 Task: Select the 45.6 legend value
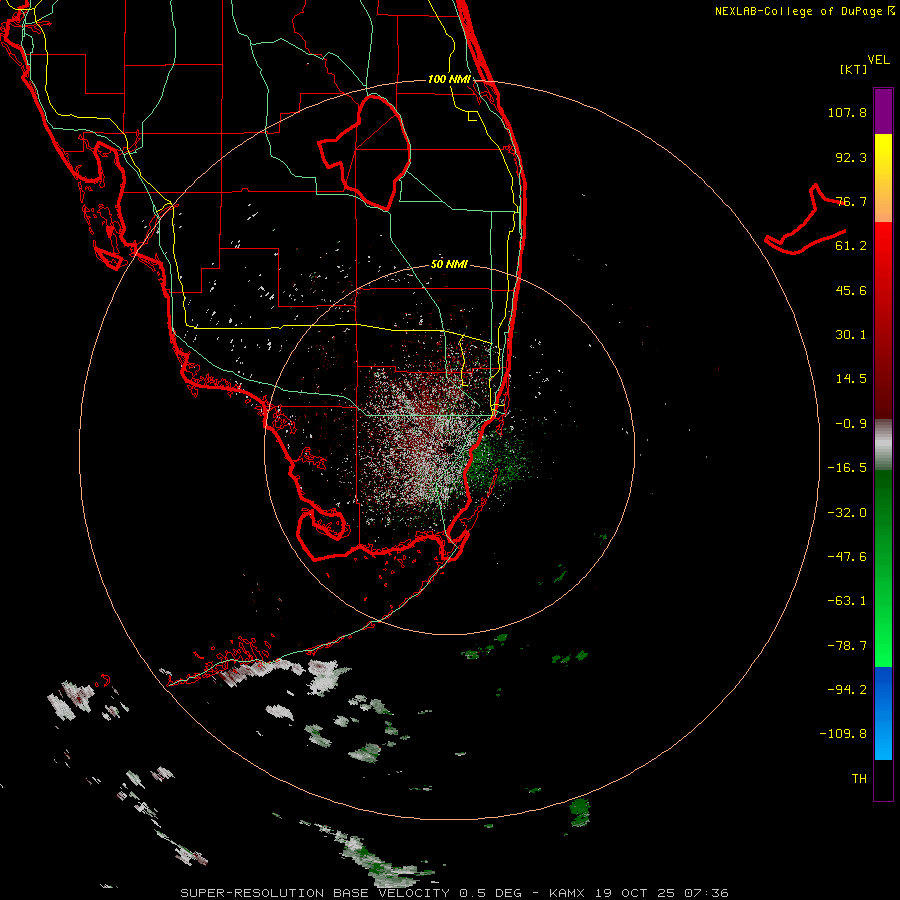click(851, 290)
